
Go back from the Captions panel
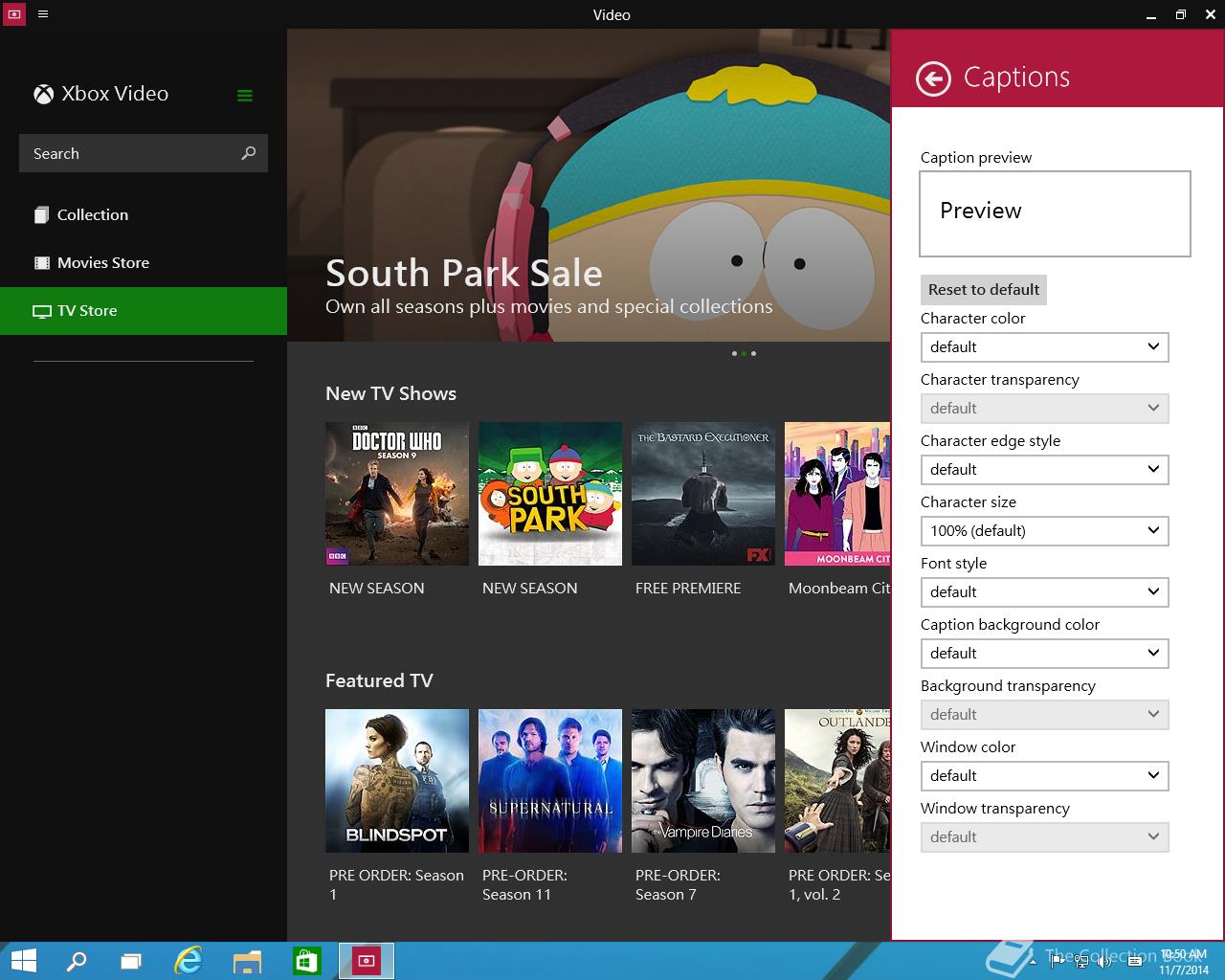[x=933, y=78]
